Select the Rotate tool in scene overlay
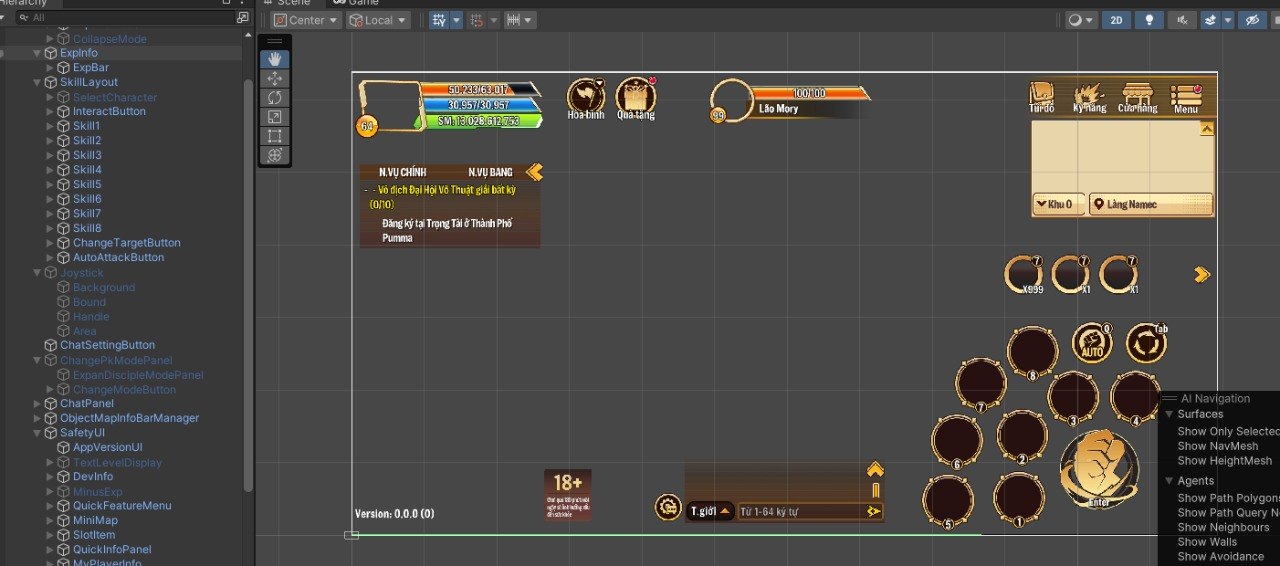Screen dimensions: 1280x566 tap(275, 97)
